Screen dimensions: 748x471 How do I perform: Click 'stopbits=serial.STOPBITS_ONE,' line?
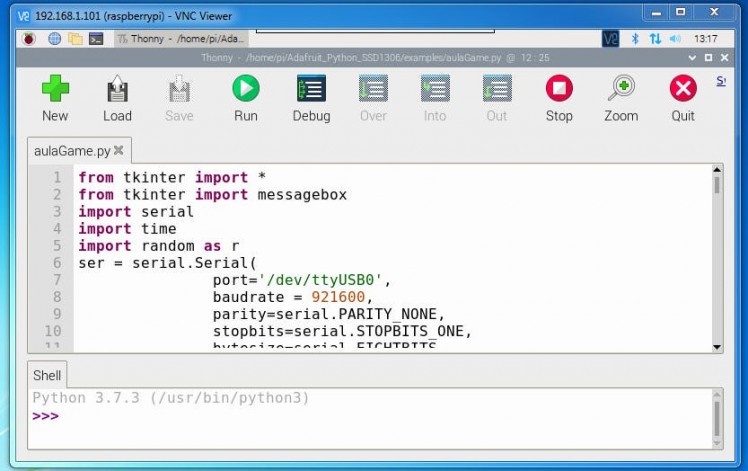pos(342,331)
